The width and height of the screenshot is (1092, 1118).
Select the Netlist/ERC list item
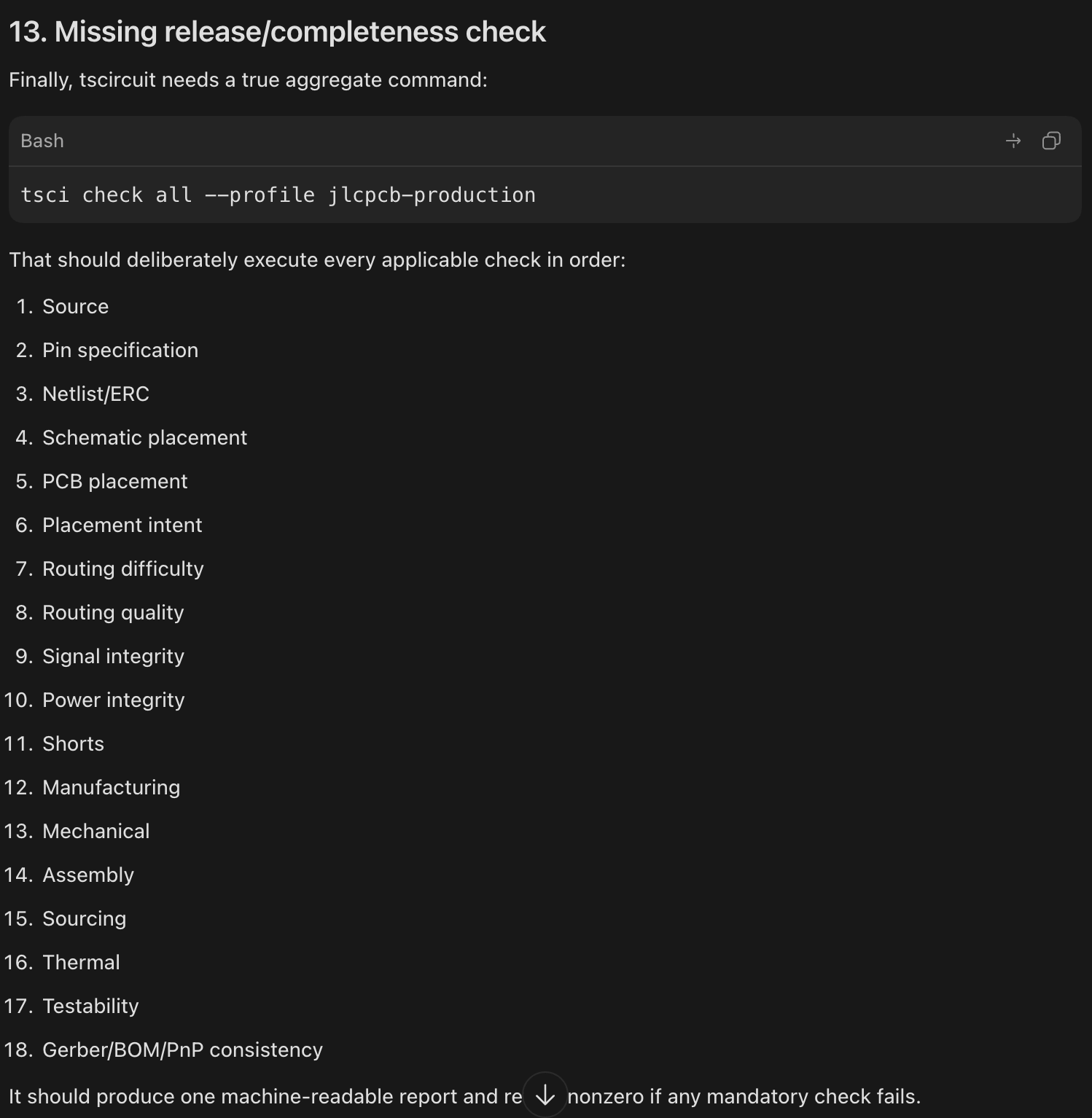click(95, 394)
